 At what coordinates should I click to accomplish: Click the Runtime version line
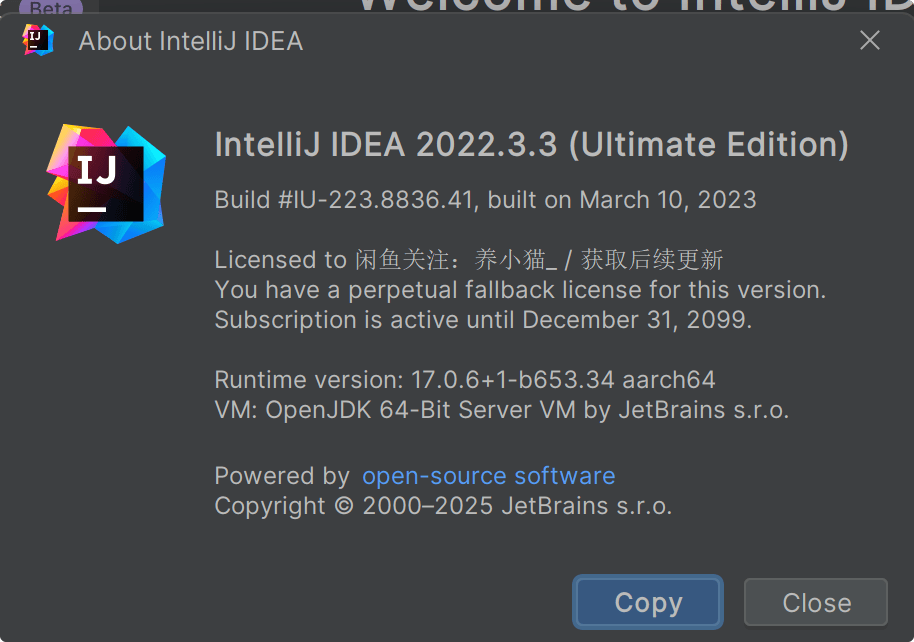[465, 380]
